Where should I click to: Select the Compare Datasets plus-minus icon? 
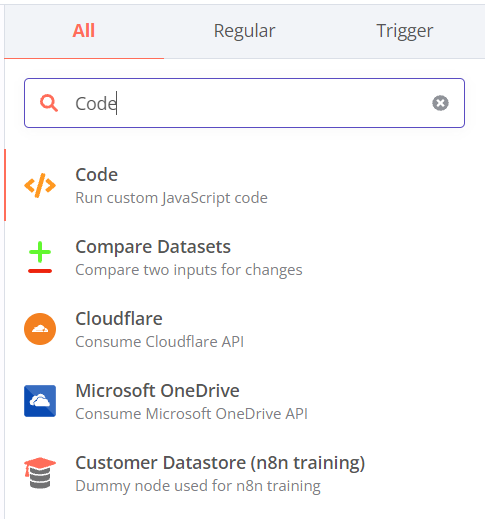tap(40, 257)
